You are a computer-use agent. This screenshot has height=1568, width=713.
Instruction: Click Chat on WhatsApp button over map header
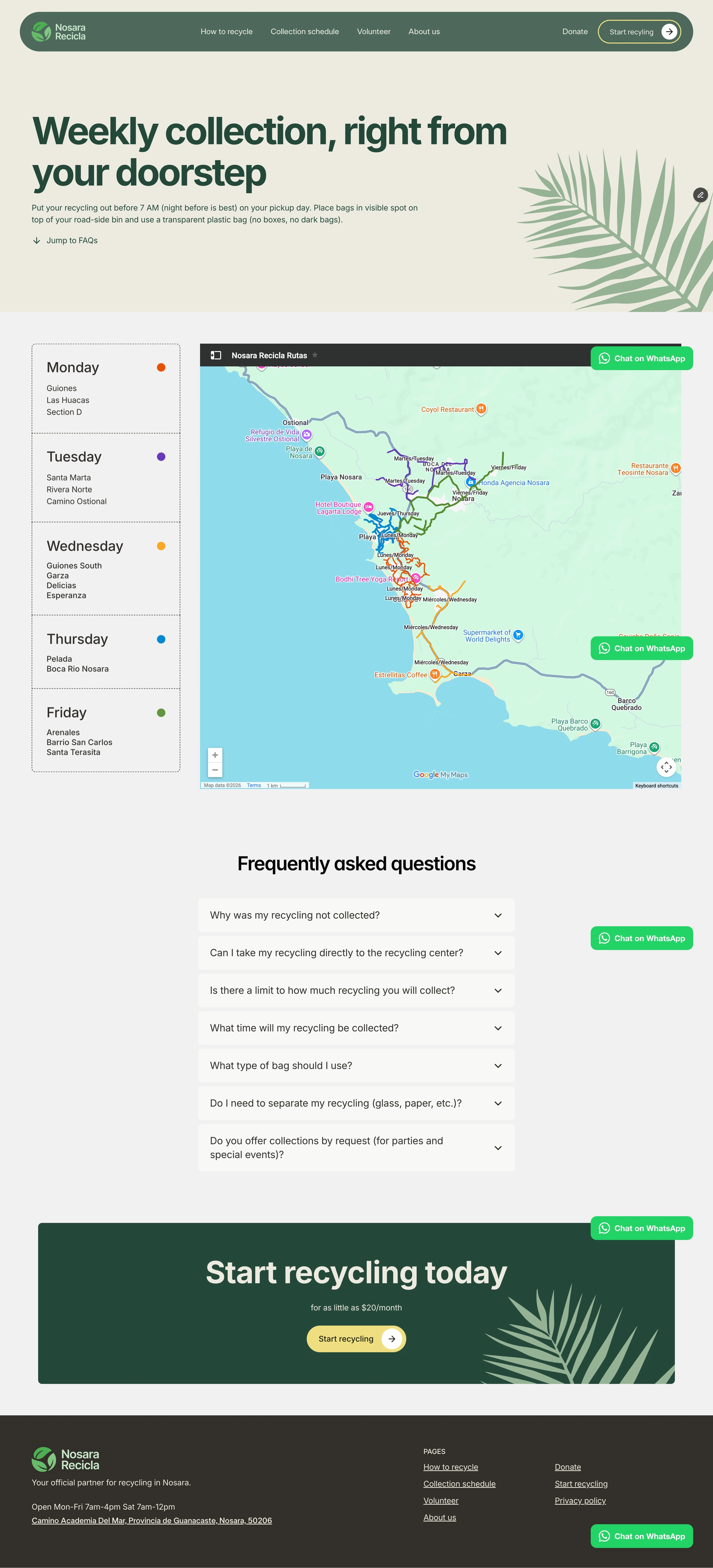pos(641,358)
